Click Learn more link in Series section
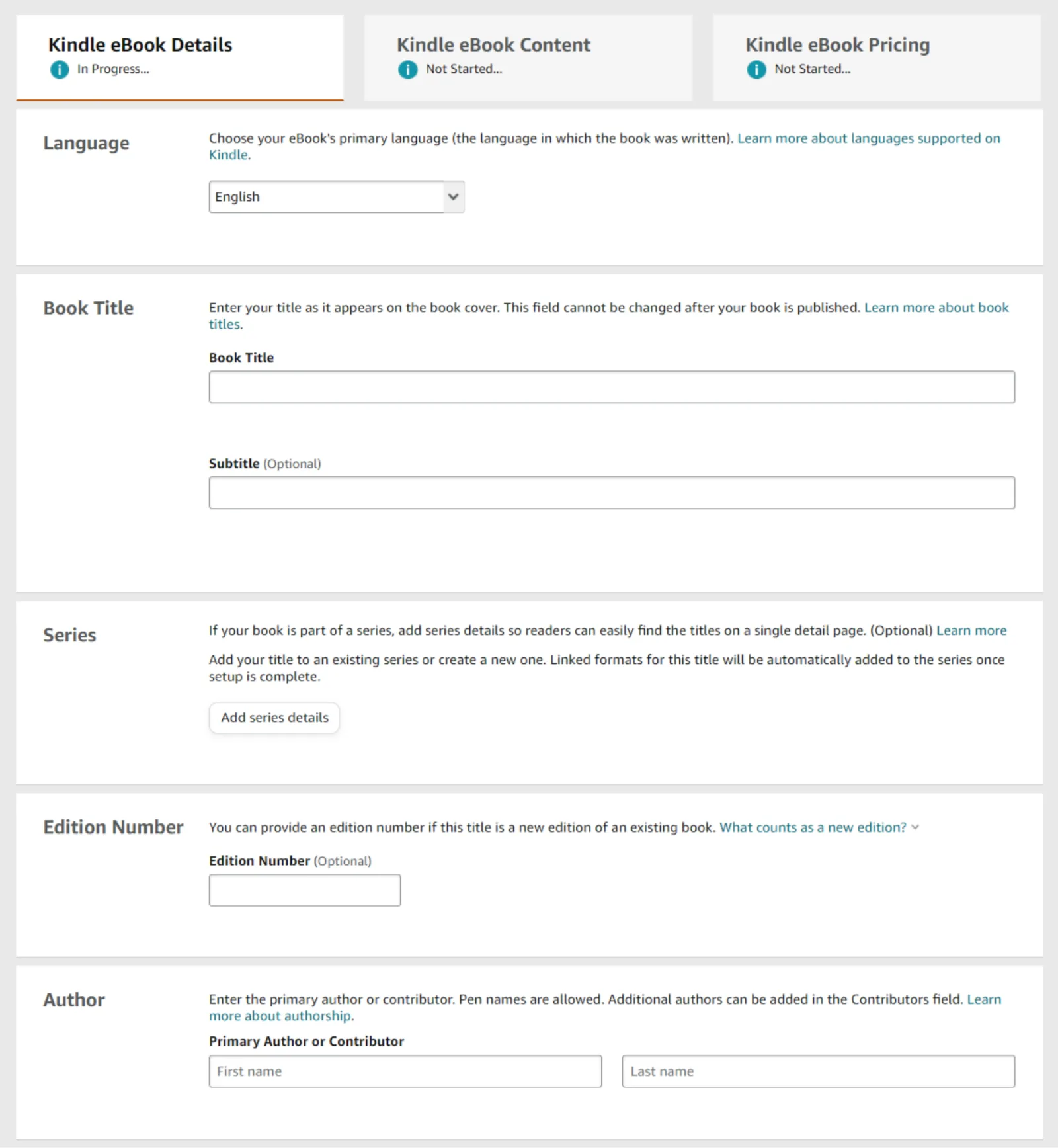This screenshot has width=1058, height=1148. coord(971,630)
